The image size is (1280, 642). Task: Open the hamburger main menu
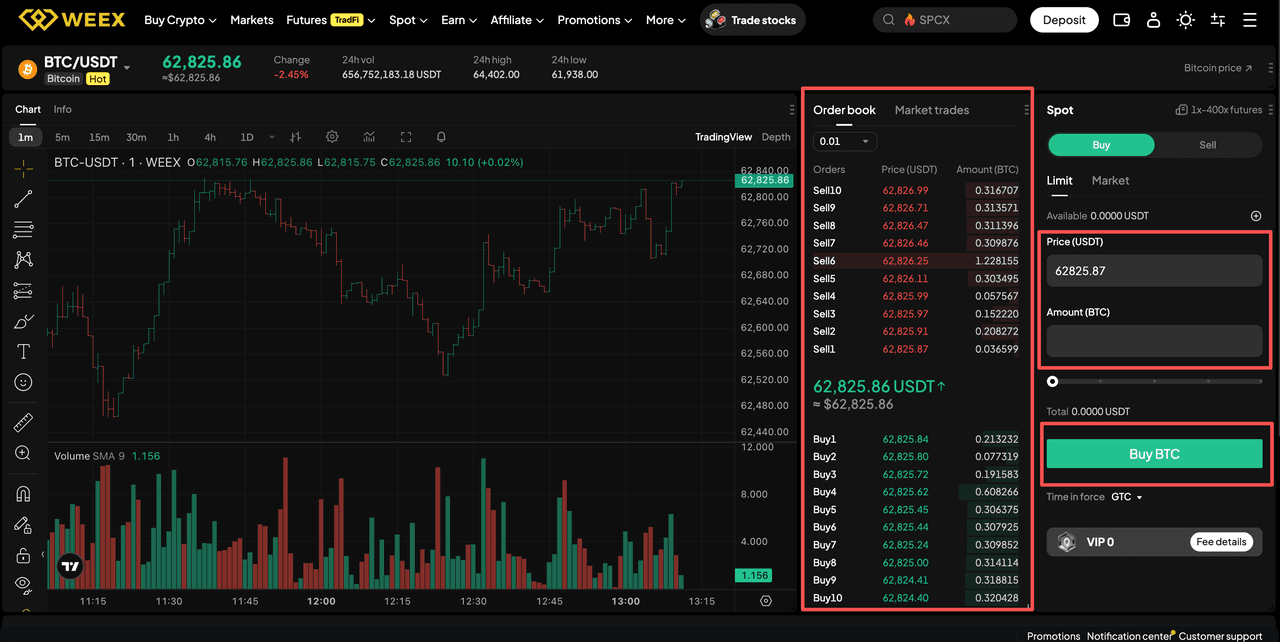point(1250,20)
